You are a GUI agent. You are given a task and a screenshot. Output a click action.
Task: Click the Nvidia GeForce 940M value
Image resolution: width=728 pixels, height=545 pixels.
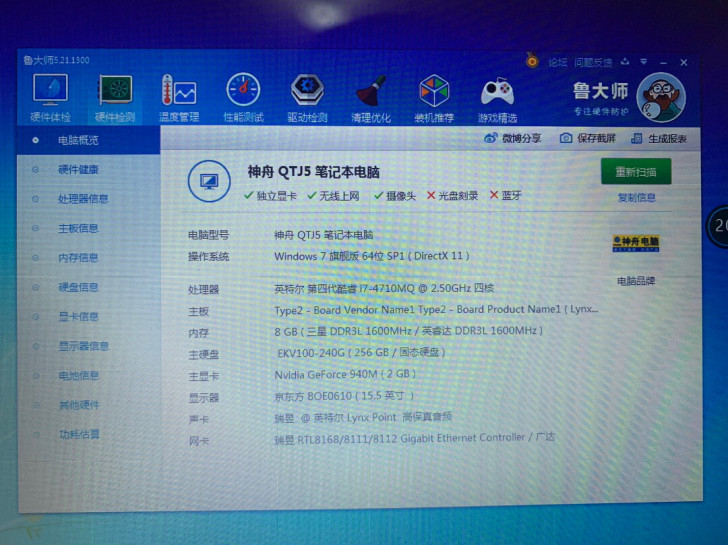click(x=345, y=374)
